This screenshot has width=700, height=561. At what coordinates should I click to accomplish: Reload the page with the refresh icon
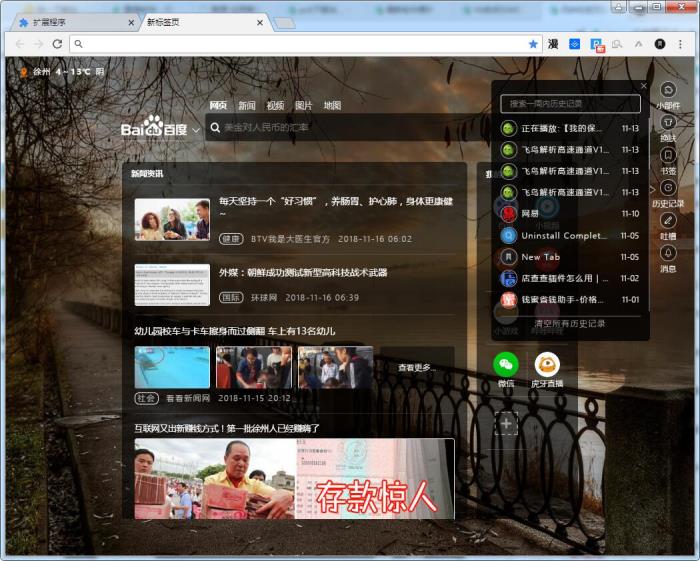(x=57, y=44)
